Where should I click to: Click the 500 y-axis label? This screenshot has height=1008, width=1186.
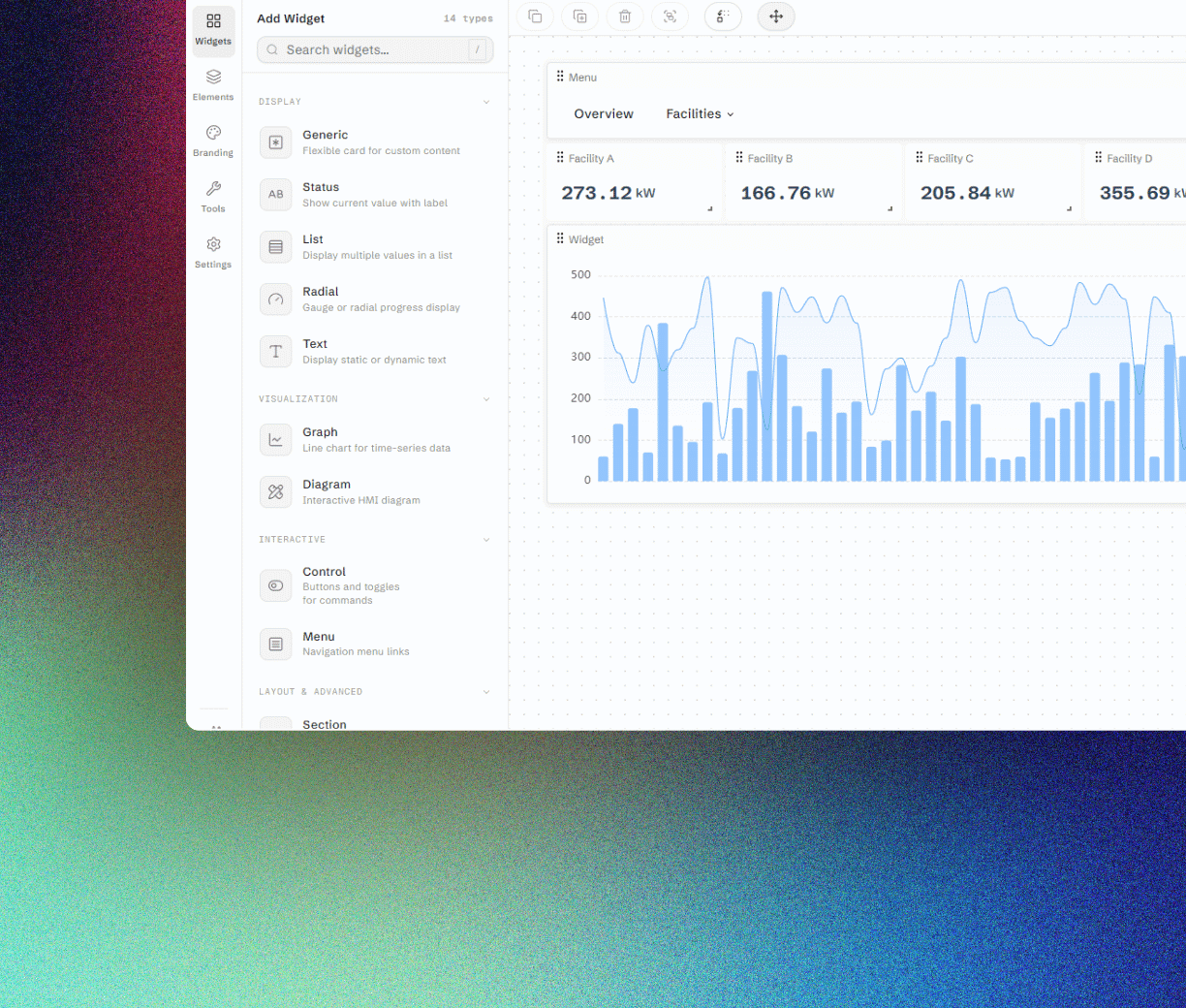click(580, 275)
